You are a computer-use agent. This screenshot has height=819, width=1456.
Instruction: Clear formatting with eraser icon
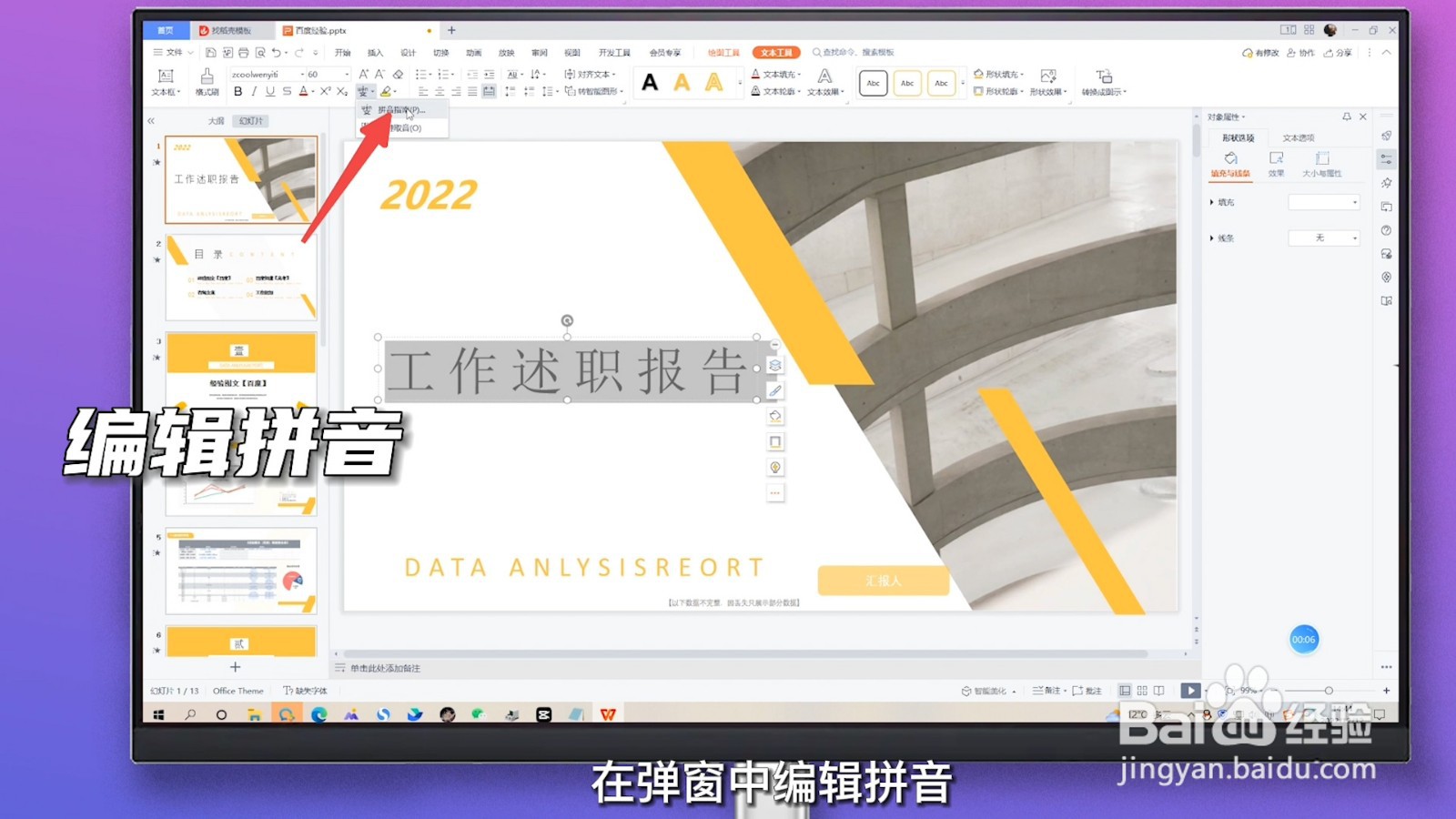[x=398, y=74]
